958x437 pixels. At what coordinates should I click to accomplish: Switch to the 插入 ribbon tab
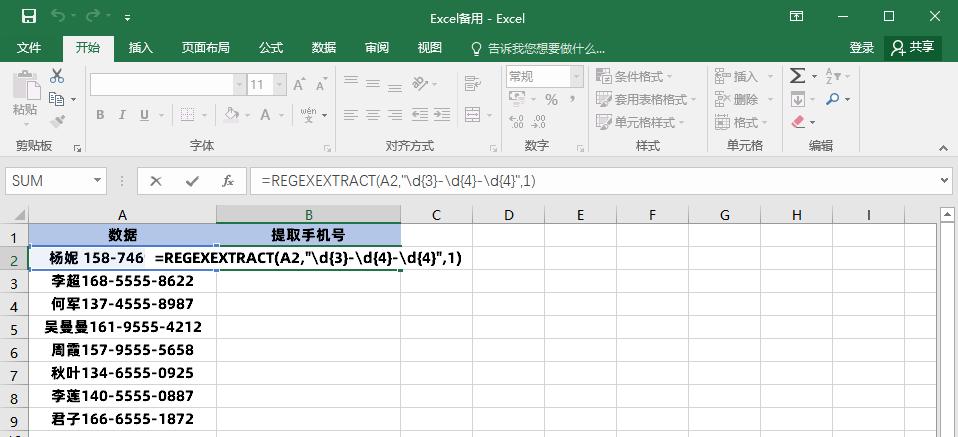(x=141, y=48)
